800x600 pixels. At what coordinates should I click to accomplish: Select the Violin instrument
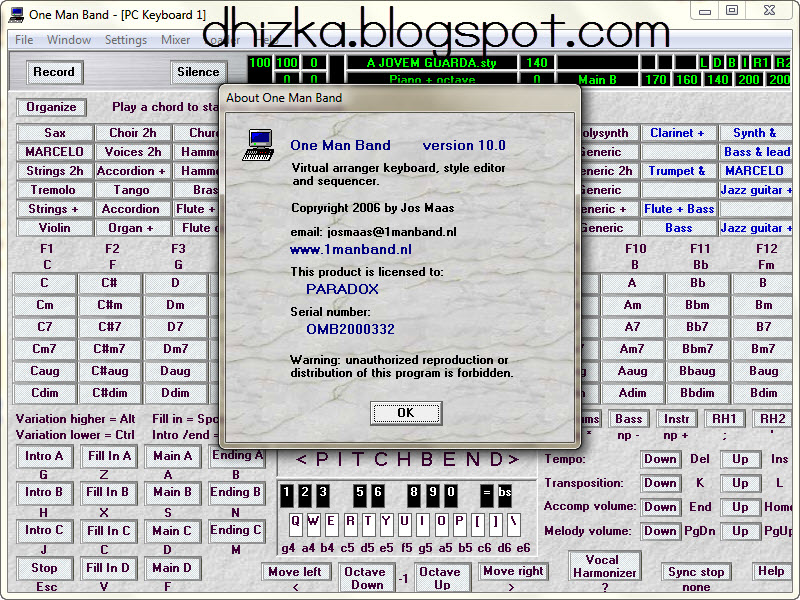pos(55,228)
